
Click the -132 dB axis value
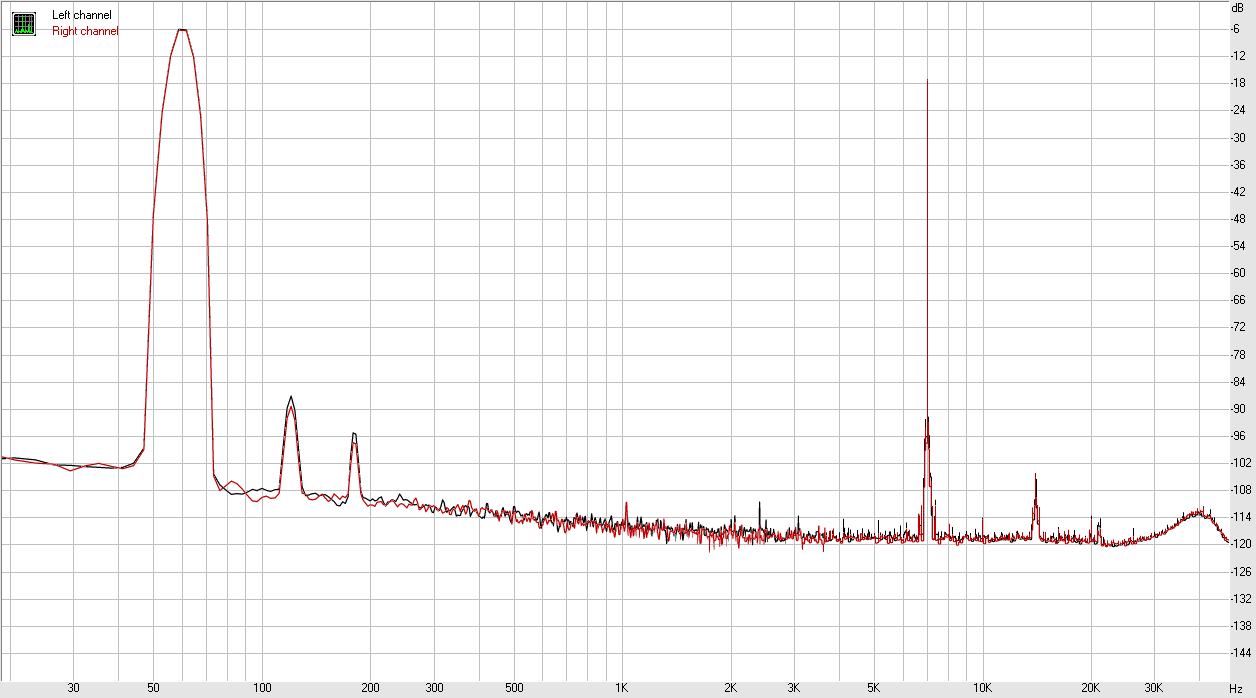(x=1239, y=599)
